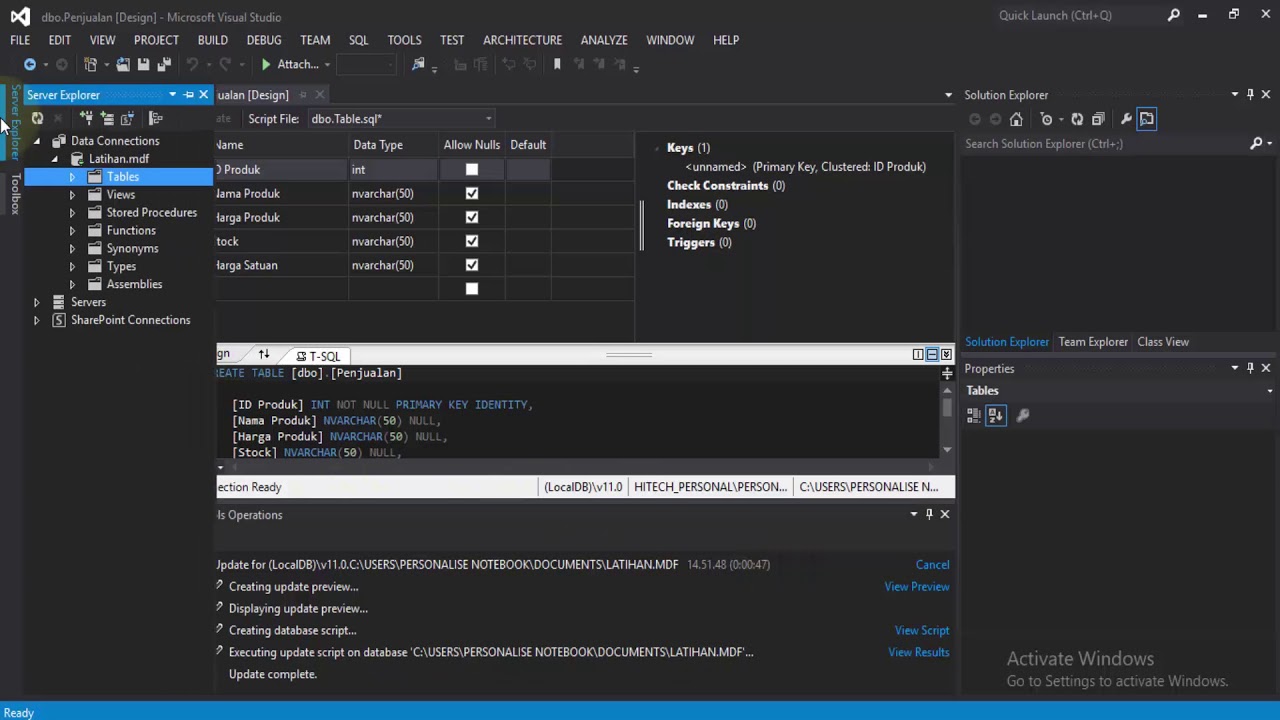Expand the Servers tree node

pos(37,302)
